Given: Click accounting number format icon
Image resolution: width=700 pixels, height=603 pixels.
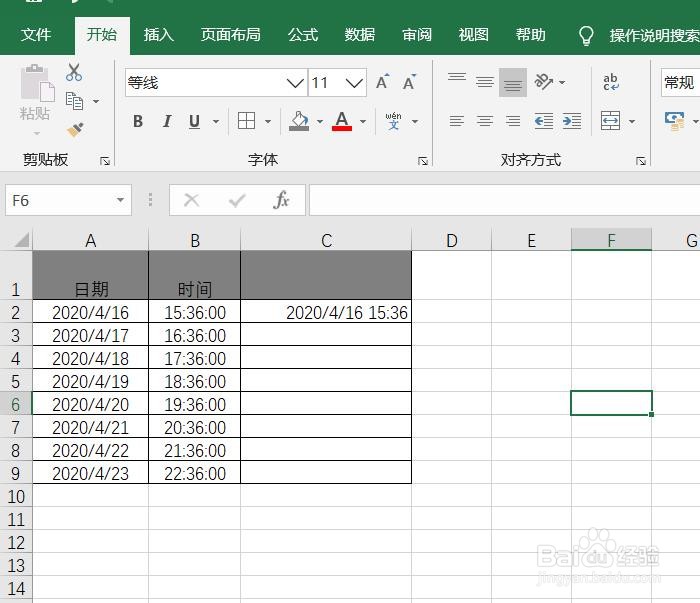Looking at the screenshot, I should 675,121.
